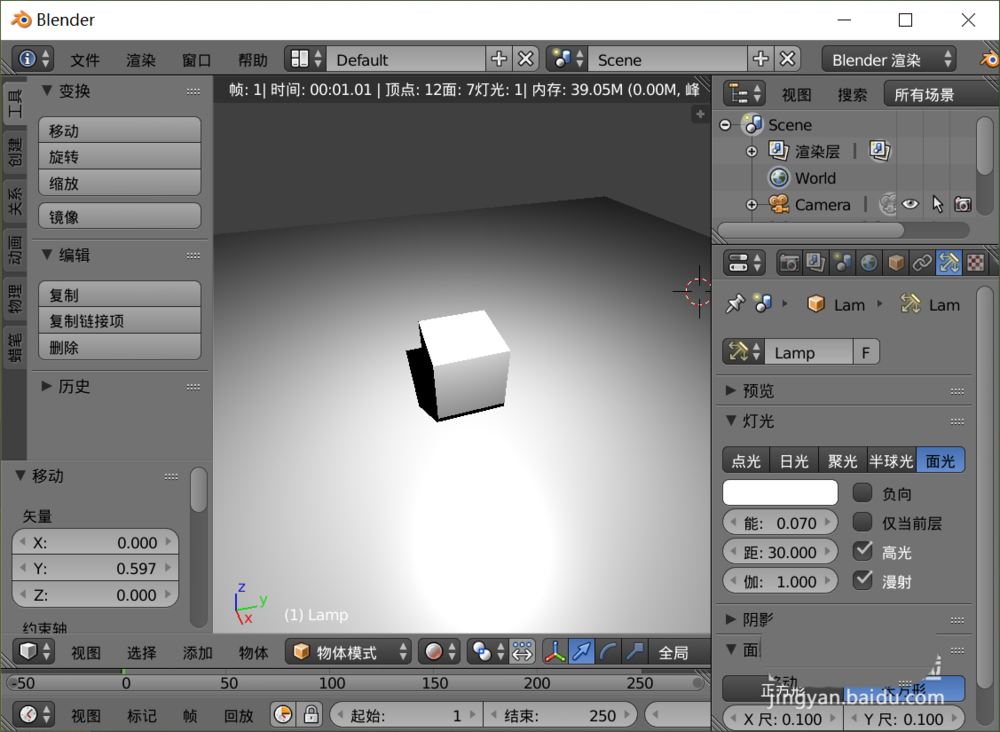Click the white lamp color swatch

[780, 492]
